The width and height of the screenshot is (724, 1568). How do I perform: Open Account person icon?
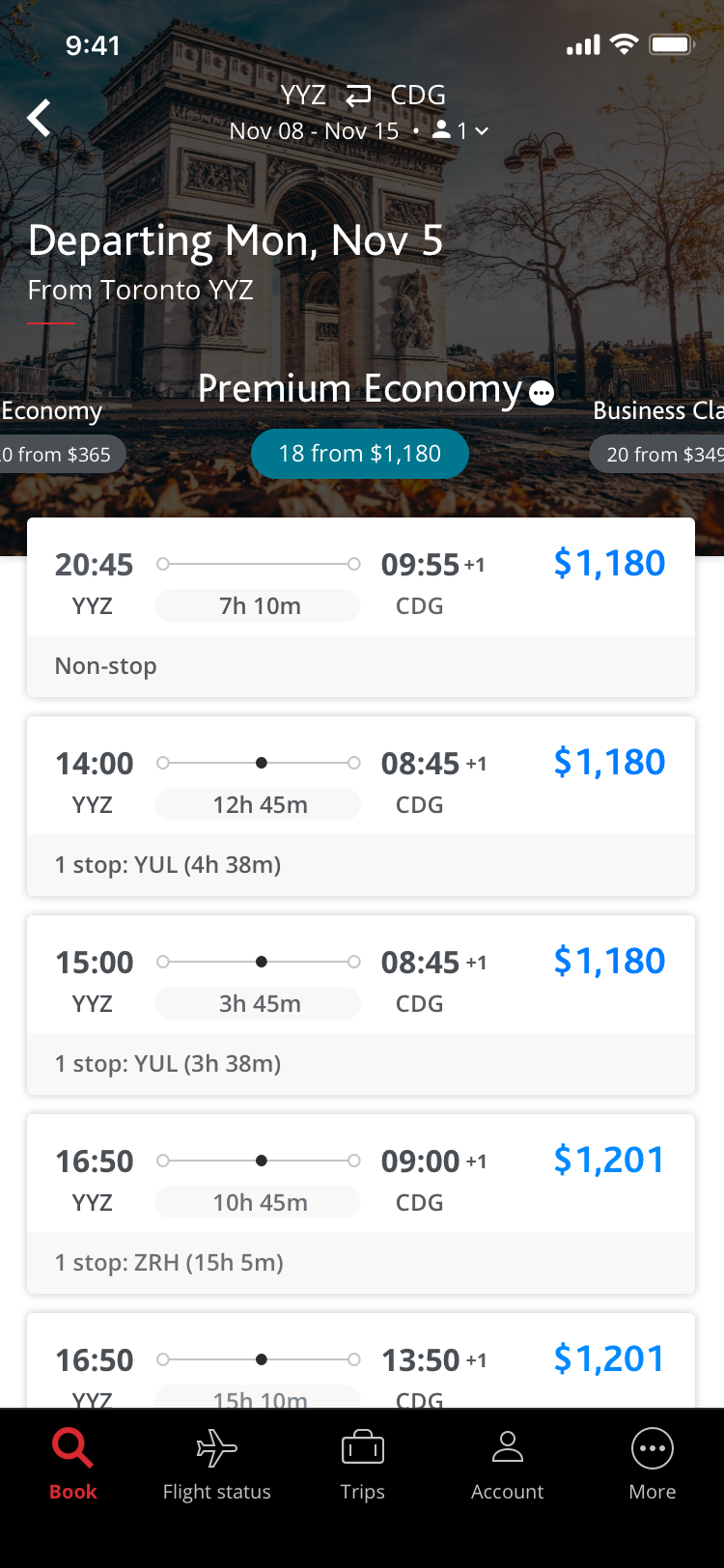point(507,1448)
